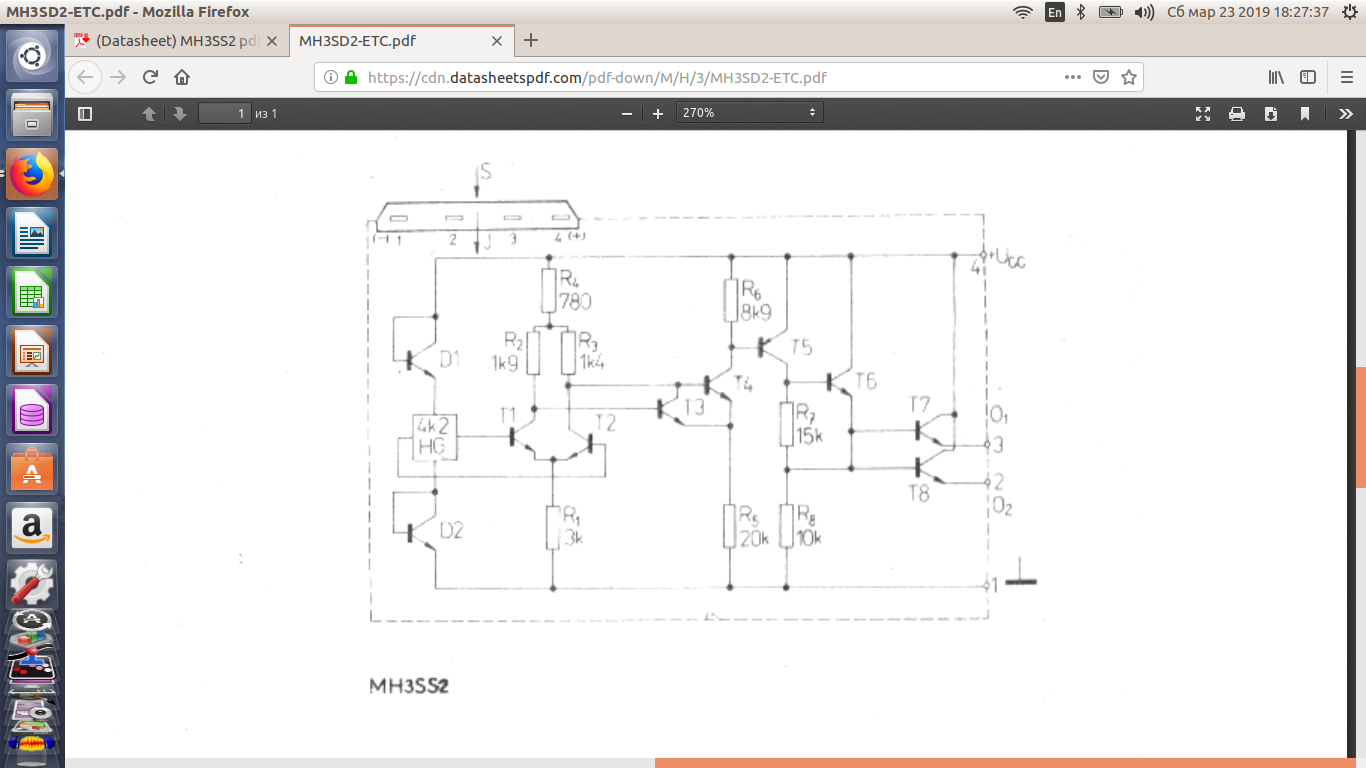Open System Settings from launcher

tap(32, 584)
